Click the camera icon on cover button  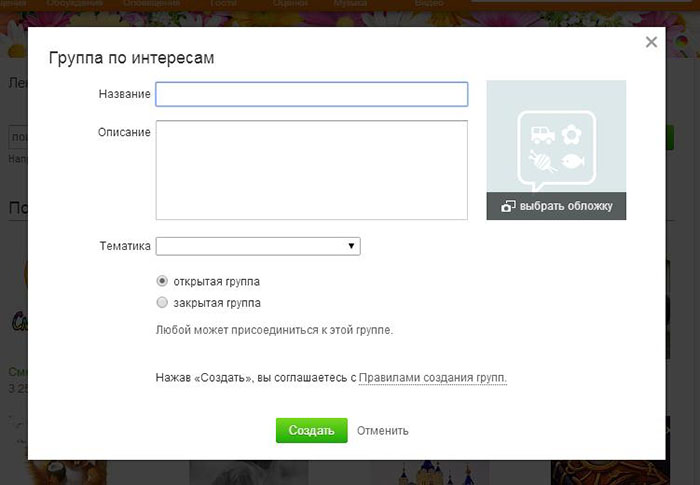pyautogui.click(x=508, y=206)
